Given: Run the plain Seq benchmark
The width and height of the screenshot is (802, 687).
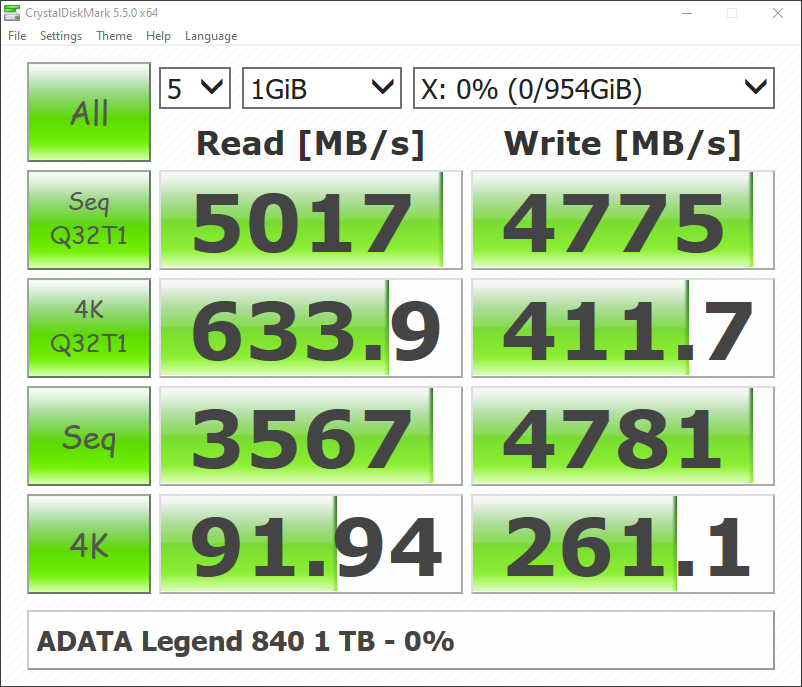Looking at the screenshot, I should 89,436.
